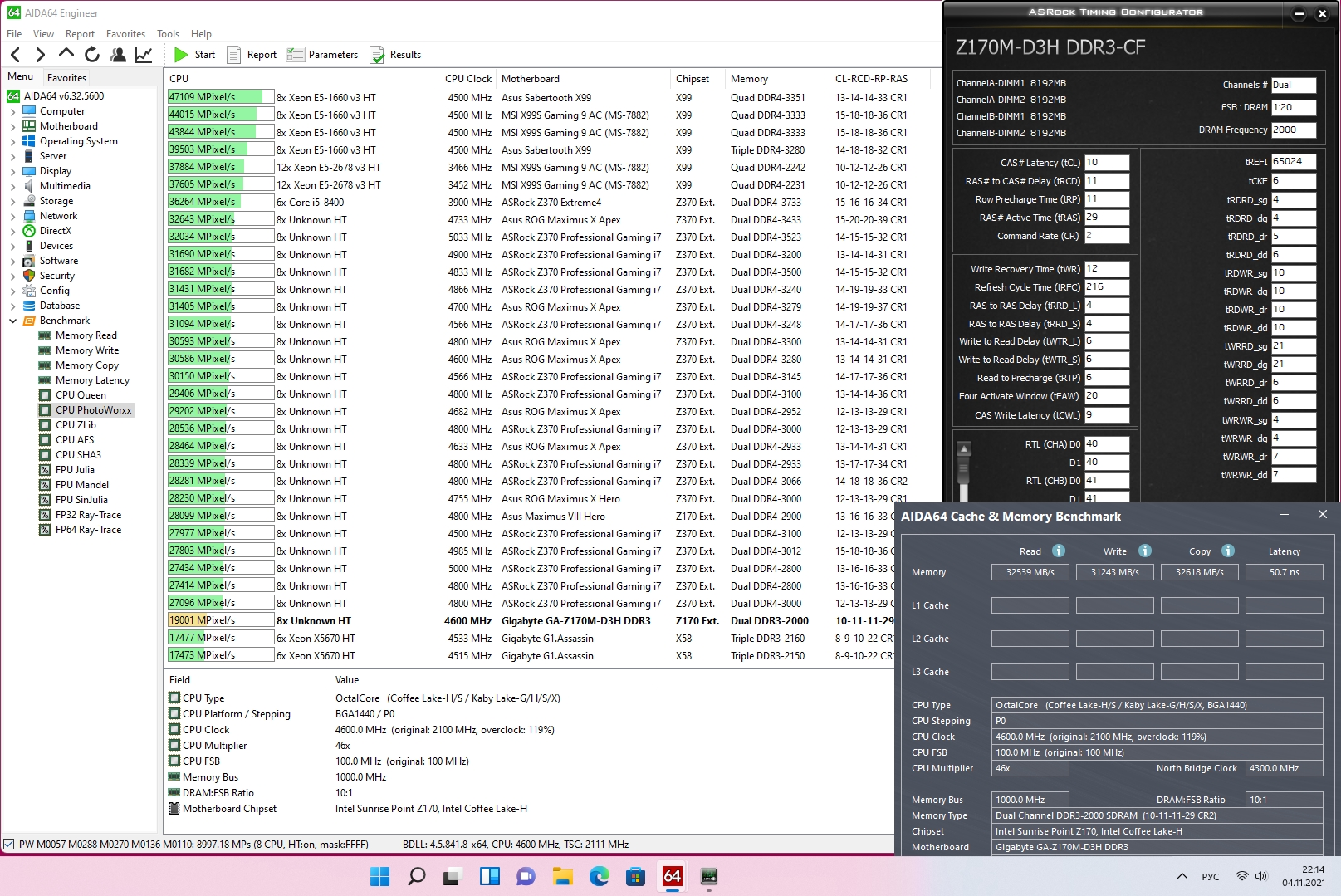Click the DRAM Frequency field in Timing Configurator
Screen dimensions: 1341x896
click(x=1294, y=130)
